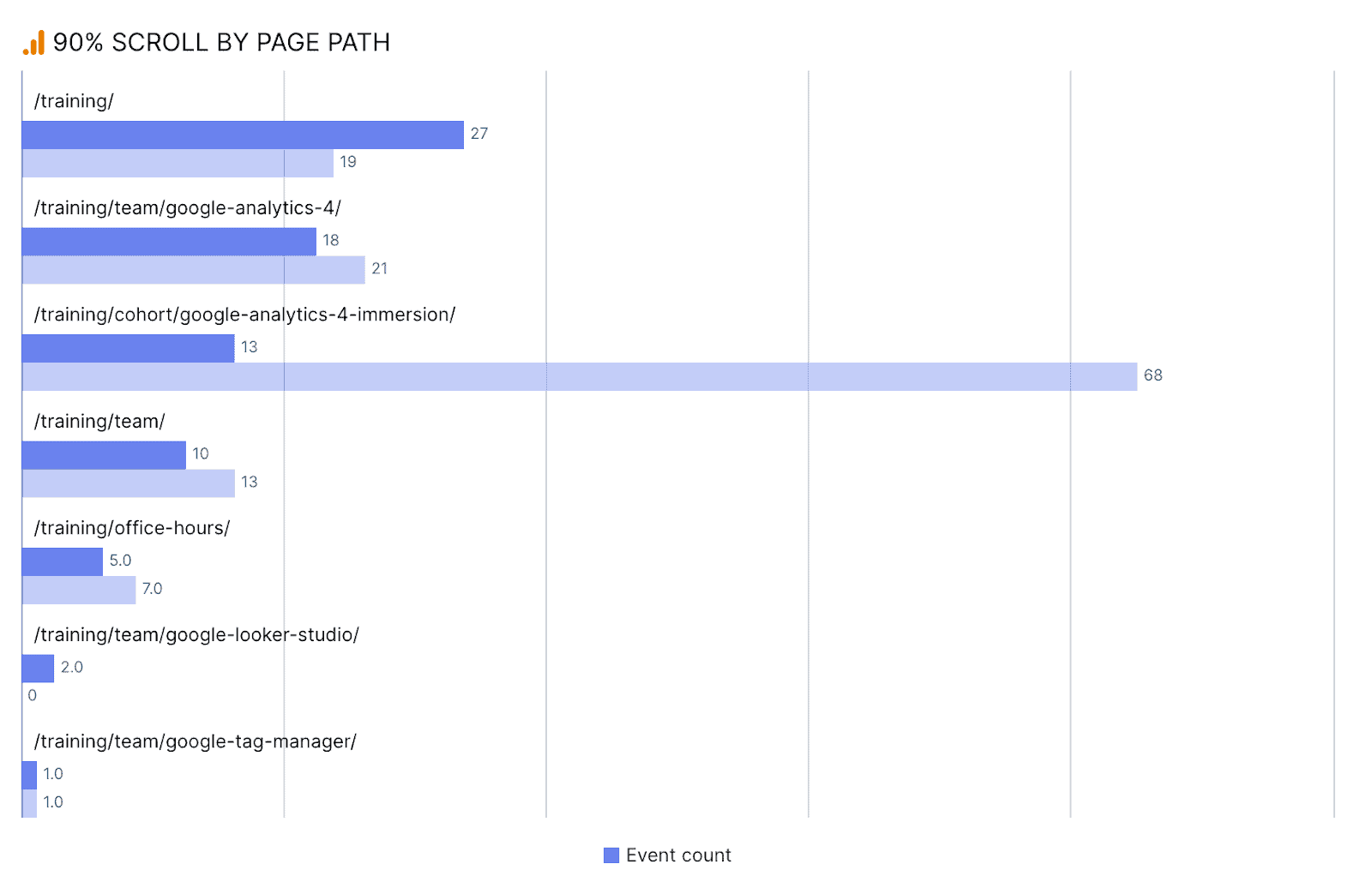Click the chart title 90% SCROLL BY PAGE PATH
This screenshot has height=882, width=1372.
221,43
